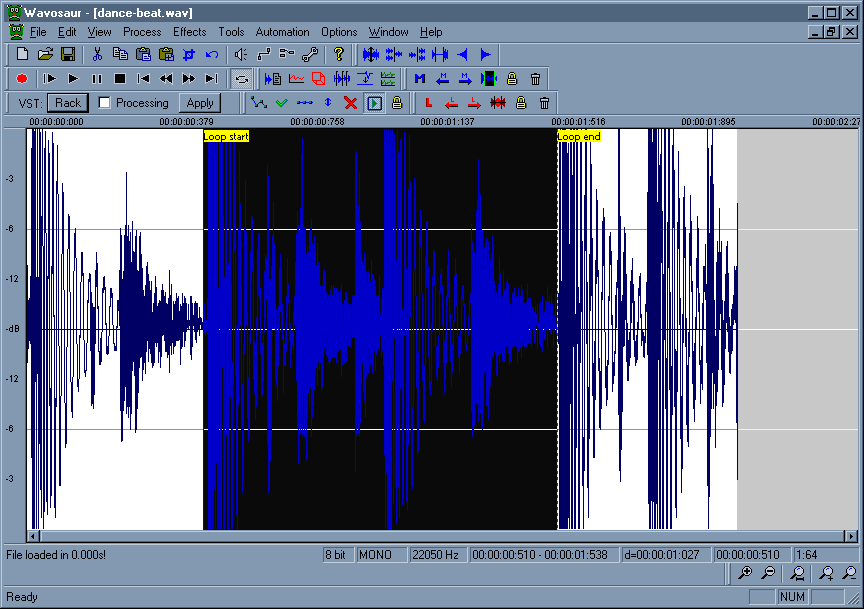
Task: Click the Save disk icon
Action: [x=68, y=54]
